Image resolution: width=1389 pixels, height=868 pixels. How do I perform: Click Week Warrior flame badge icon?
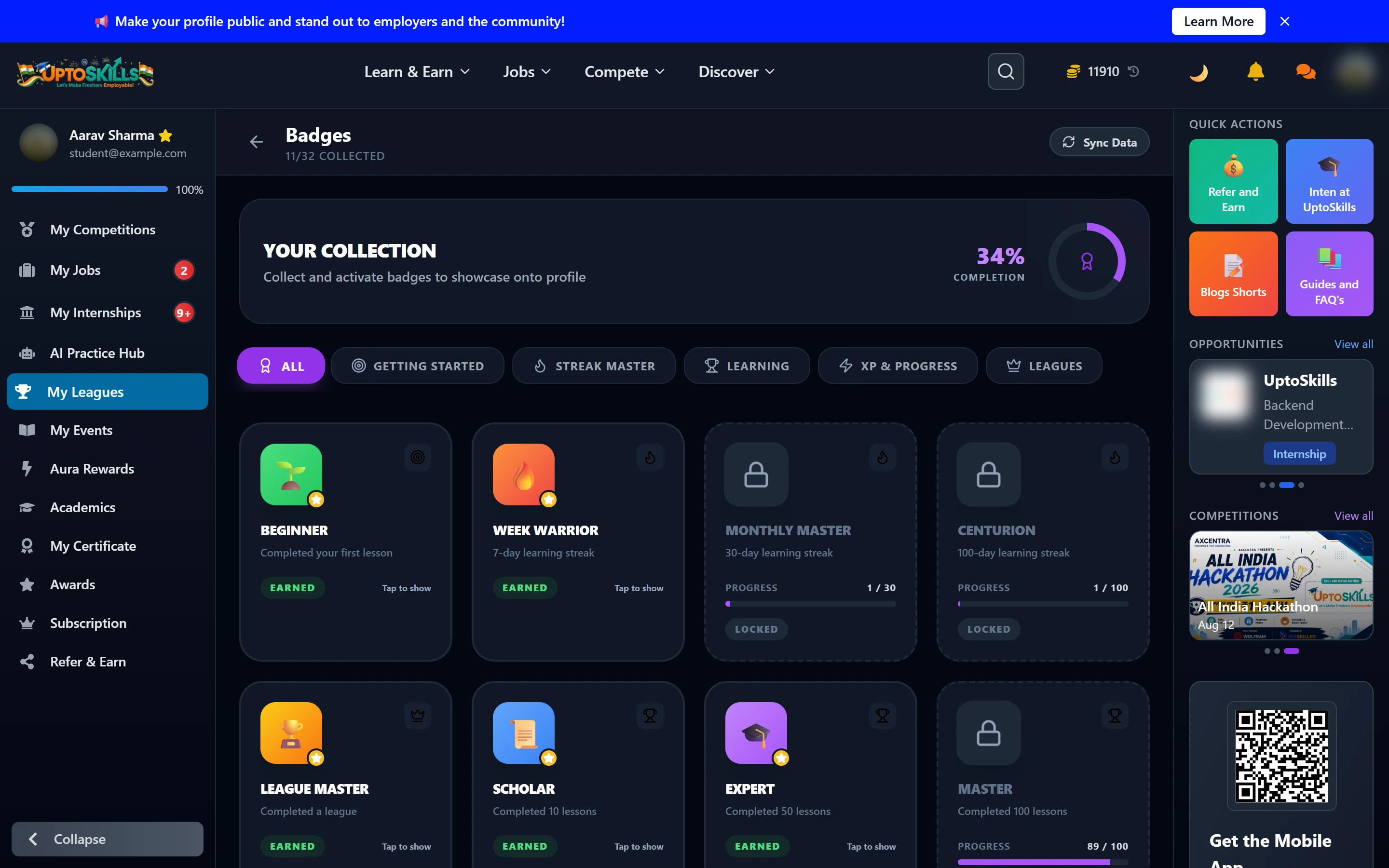click(523, 474)
